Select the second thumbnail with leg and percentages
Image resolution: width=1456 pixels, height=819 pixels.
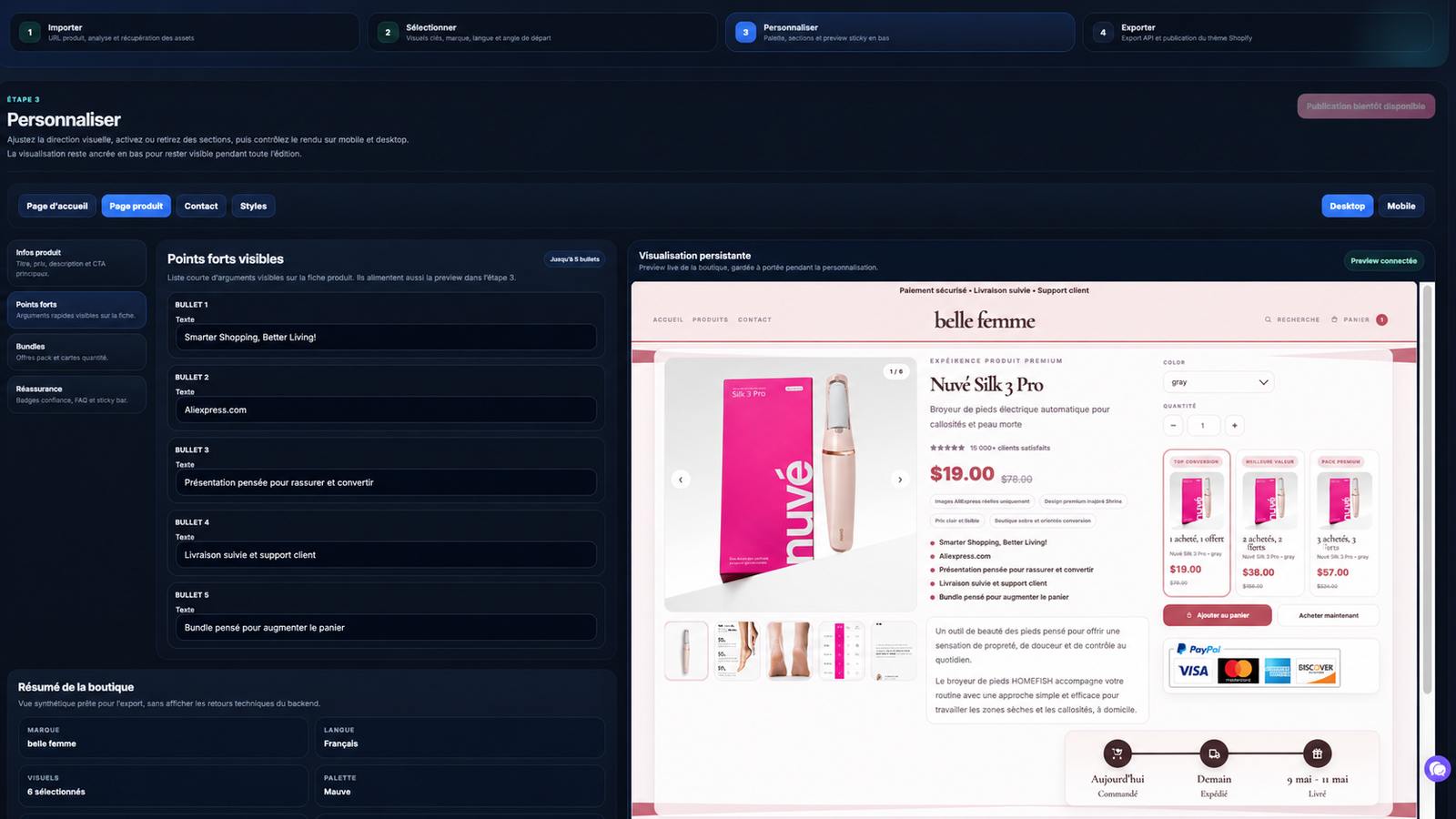point(737,651)
